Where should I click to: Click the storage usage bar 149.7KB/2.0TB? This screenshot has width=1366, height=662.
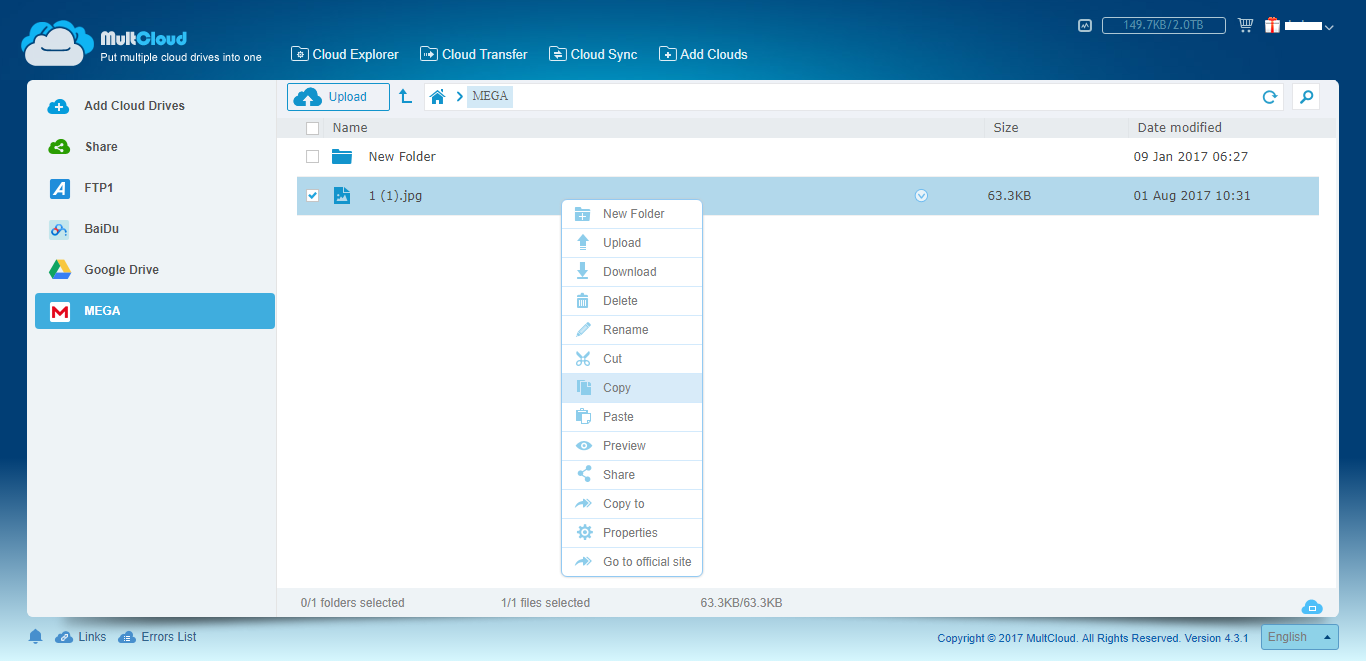1164,26
